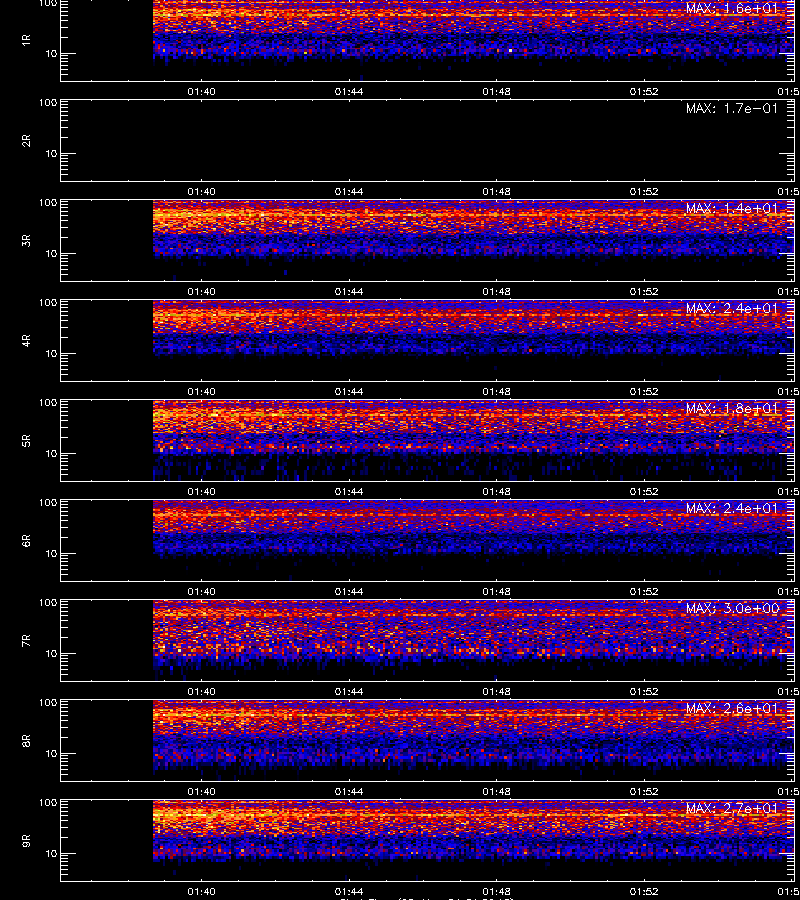Click the 8R panel axis label
The width and height of the screenshot is (800, 900).
coord(26,740)
